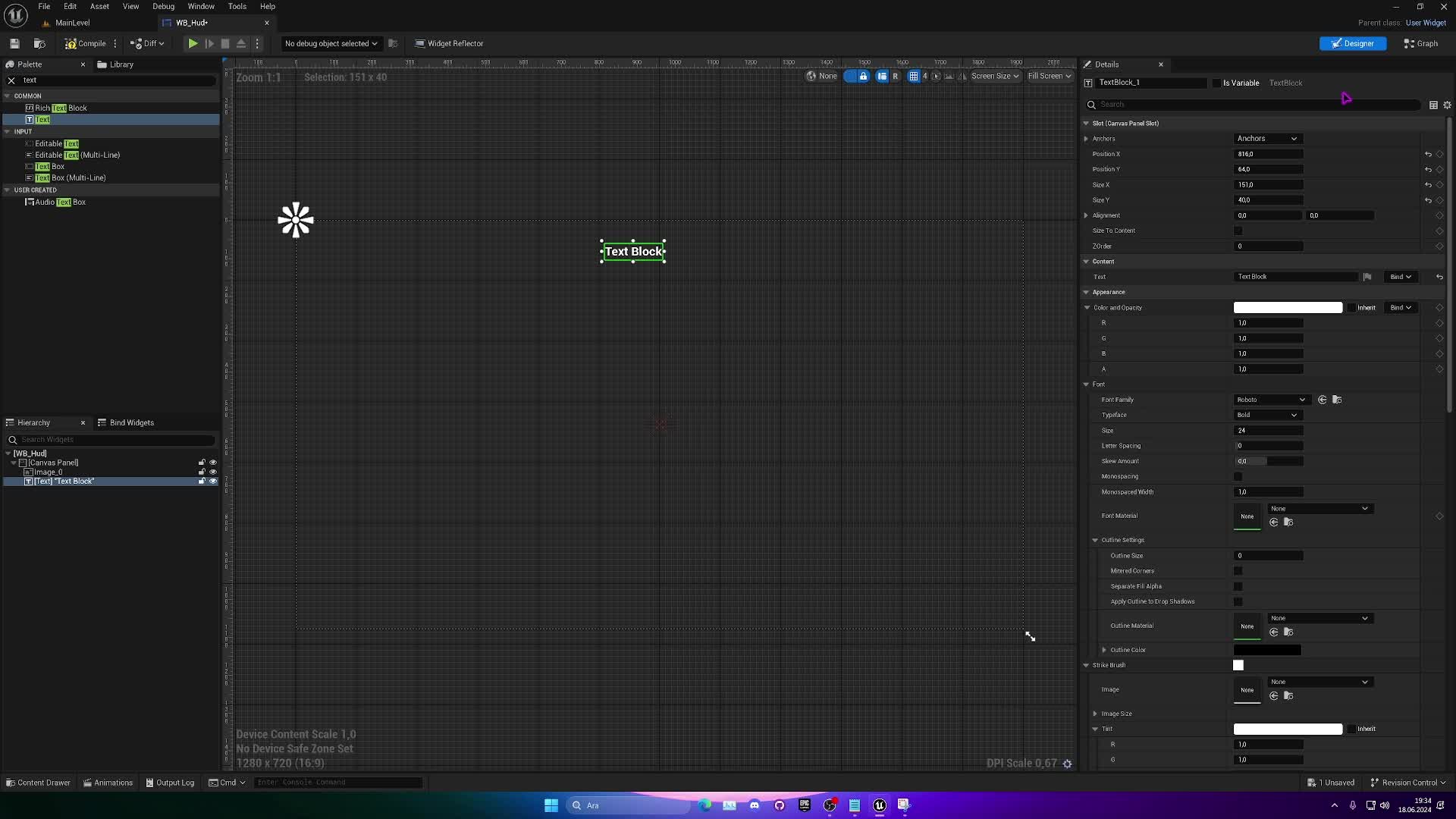Open the Diff dropdown
Image resolution: width=1456 pixels, height=819 pixels.
pos(147,43)
